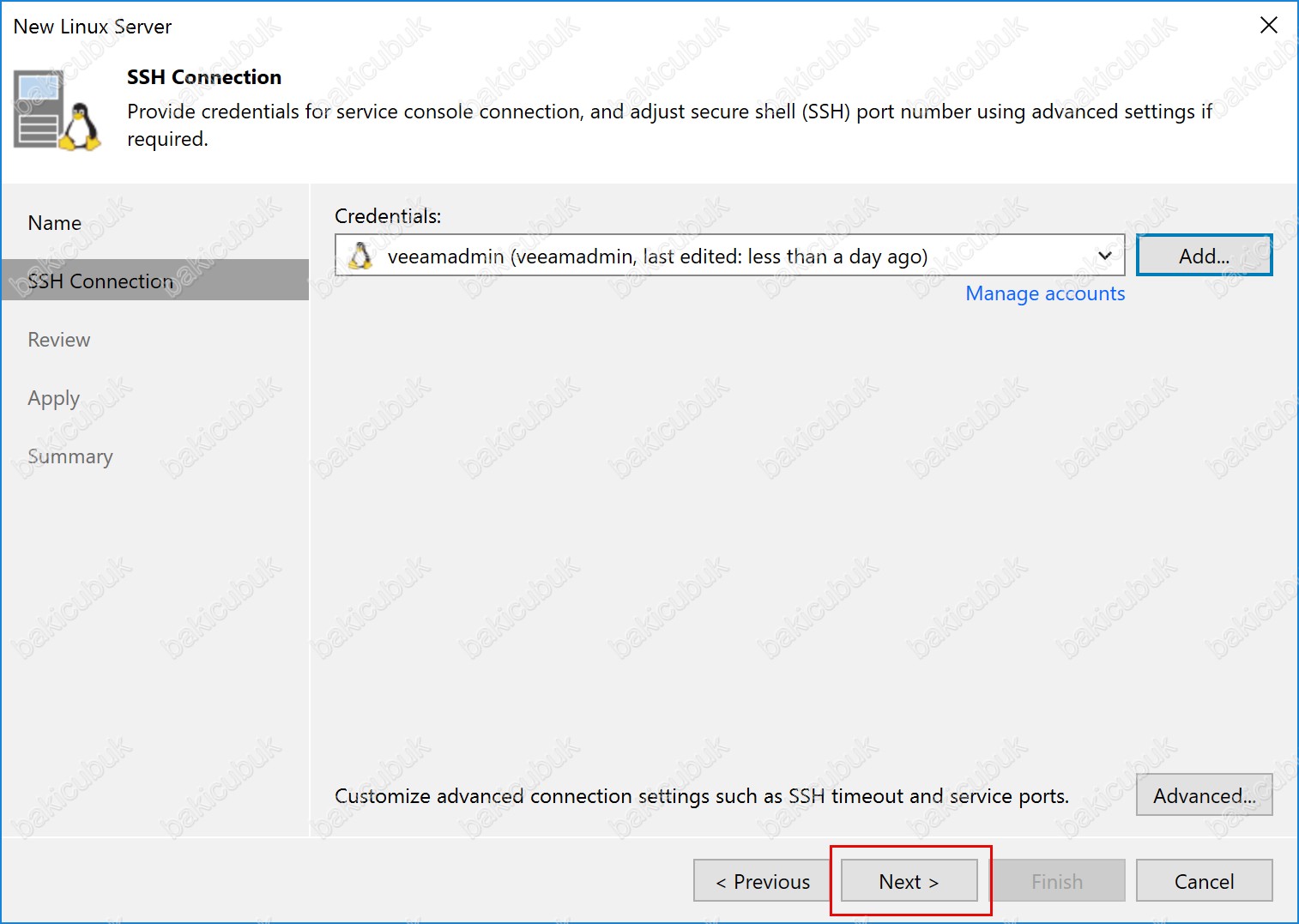The width and height of the screenshot is (1299, 924).
Task: Open Advanced... connection settings
Action: click(x=1204, y=795)
